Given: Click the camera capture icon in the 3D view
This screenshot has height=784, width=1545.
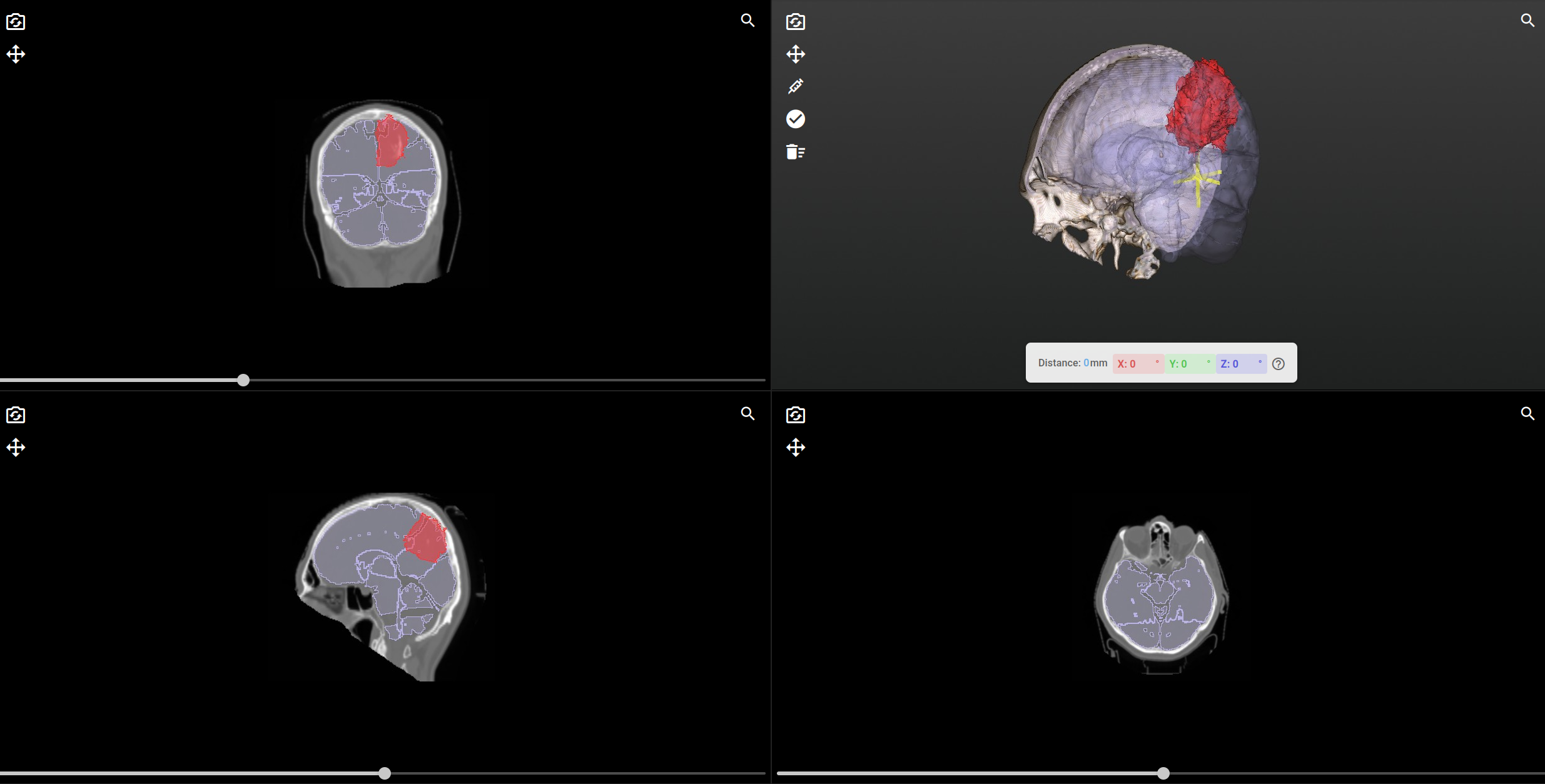Looking at the screenshot, I should click(795, 21).
